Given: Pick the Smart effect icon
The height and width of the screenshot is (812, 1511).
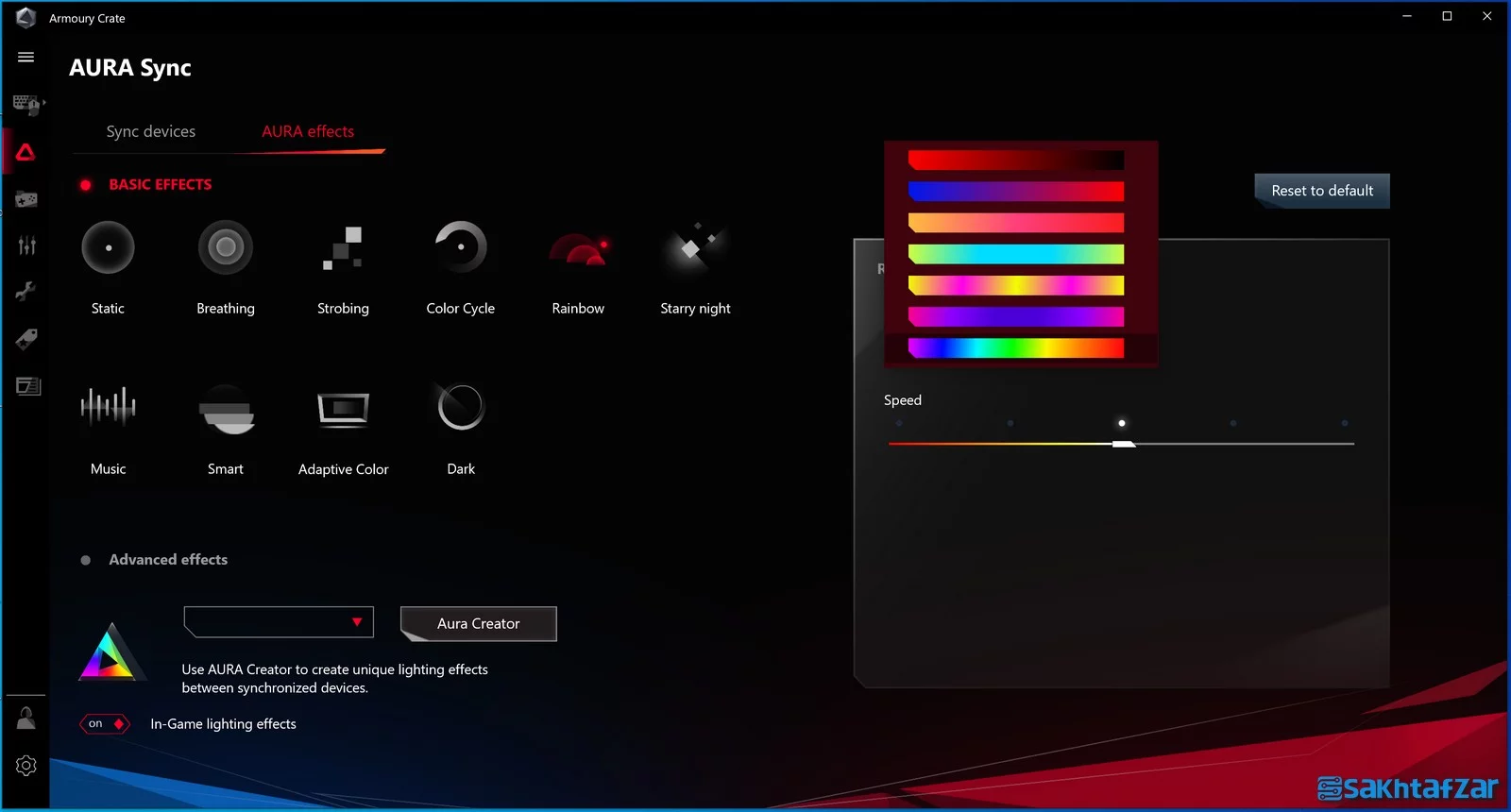Looking at the screenshot, I should tap(226, 408).
